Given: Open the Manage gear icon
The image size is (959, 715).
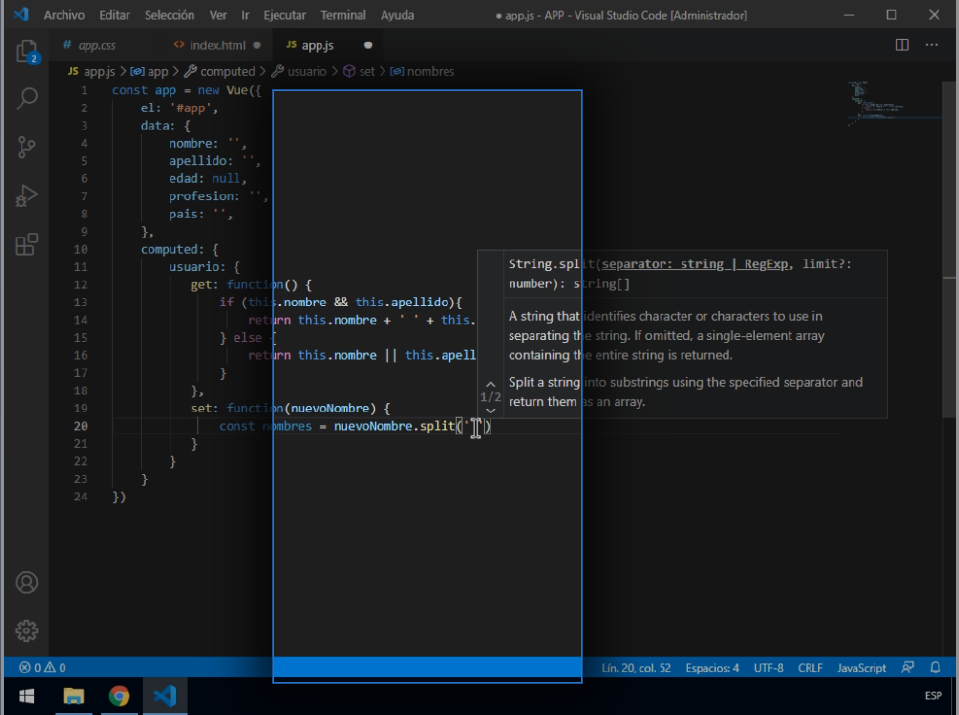Looking at the screenshot, I should click(27, 631).
